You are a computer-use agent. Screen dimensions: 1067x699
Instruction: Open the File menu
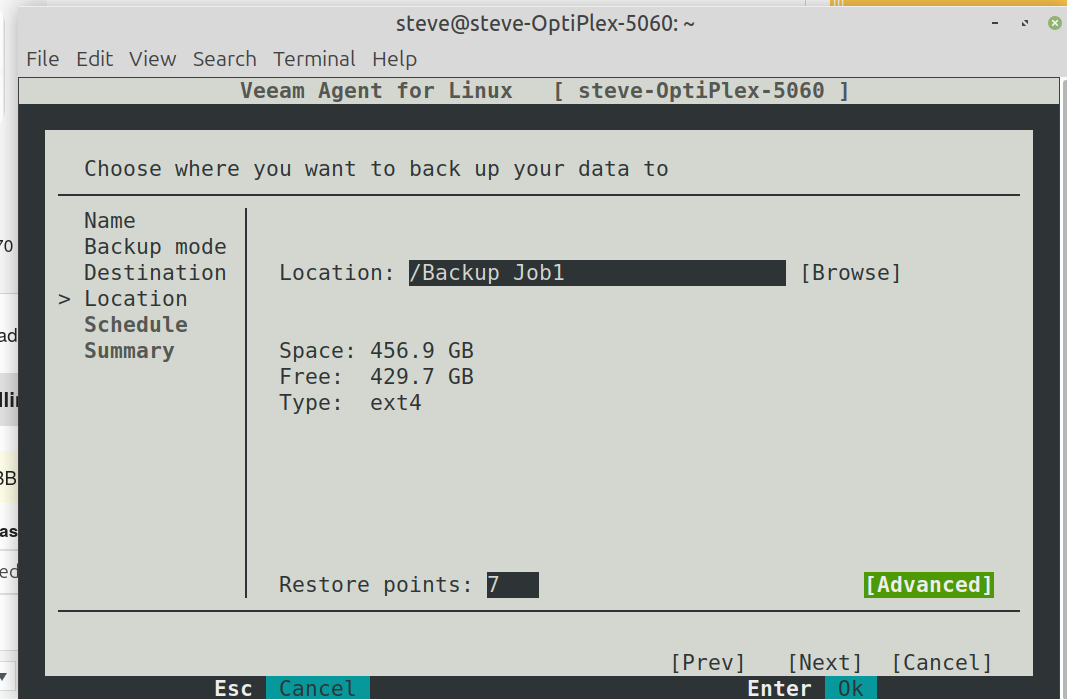click(42, 59)
